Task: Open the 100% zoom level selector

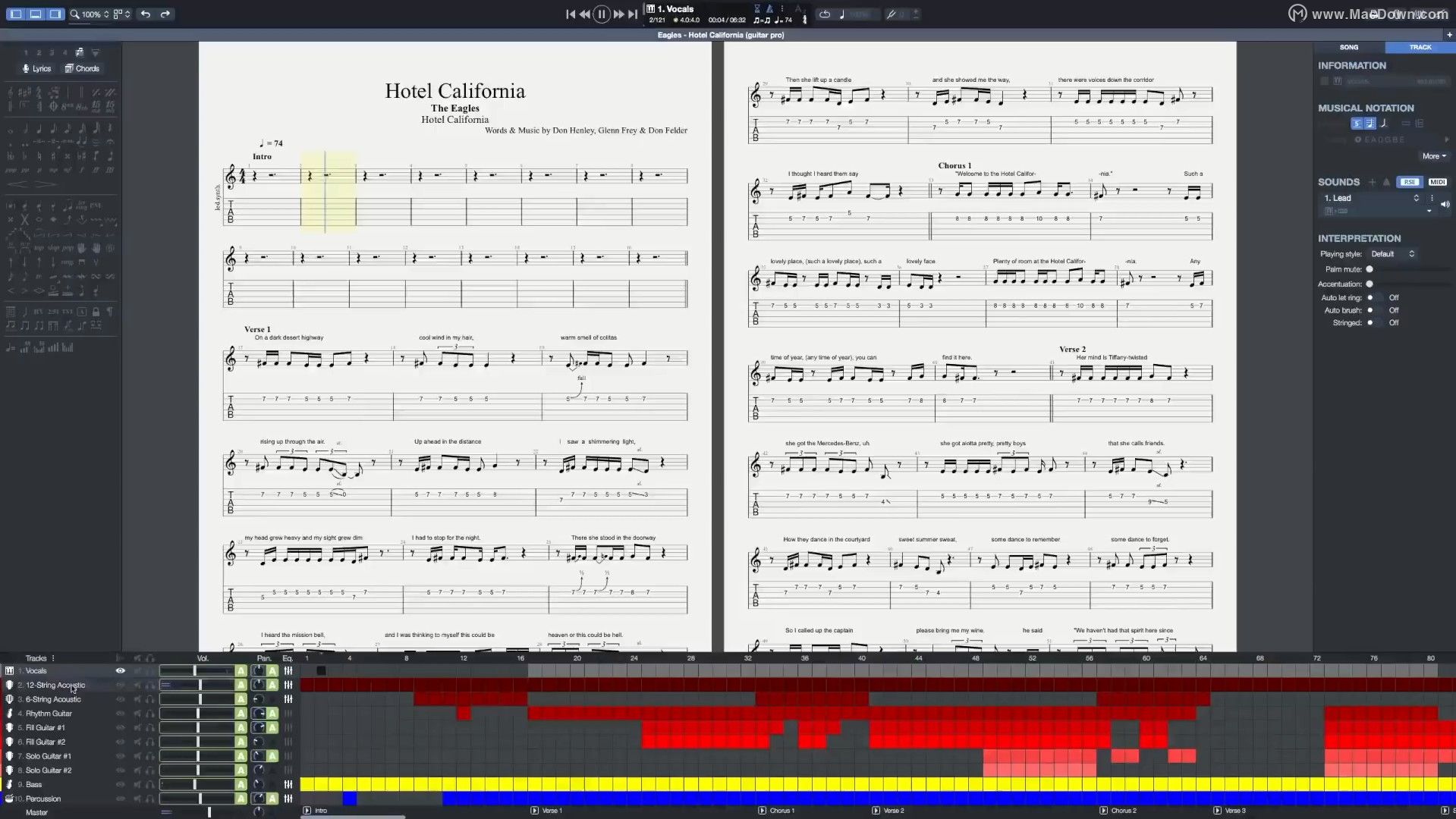Action: [x=90, y=14]
